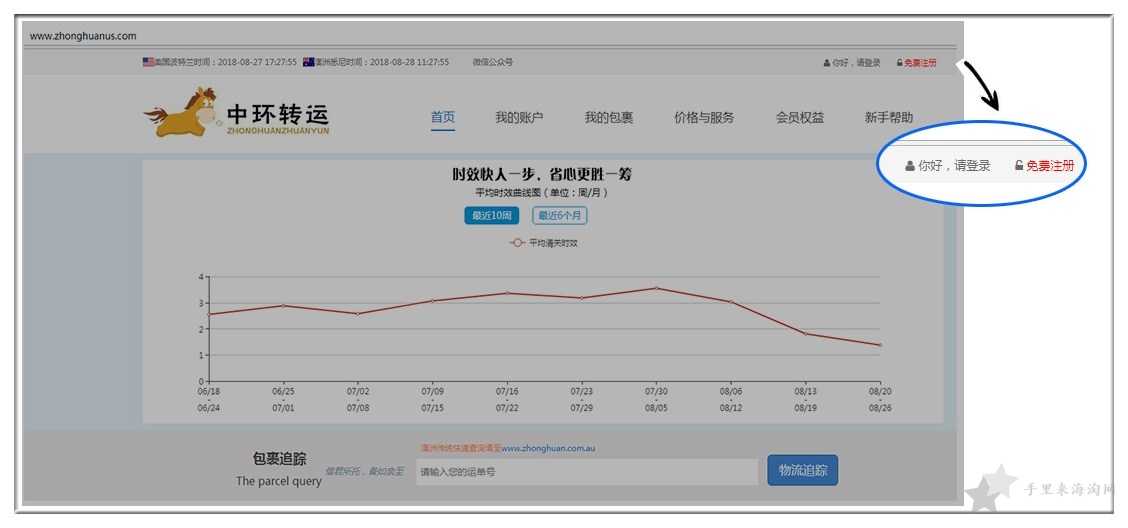This screenshot has height=528, width=1128.
Task: Click the lock icon beside 免费注册 in top bar
Action: pos(899,63)
